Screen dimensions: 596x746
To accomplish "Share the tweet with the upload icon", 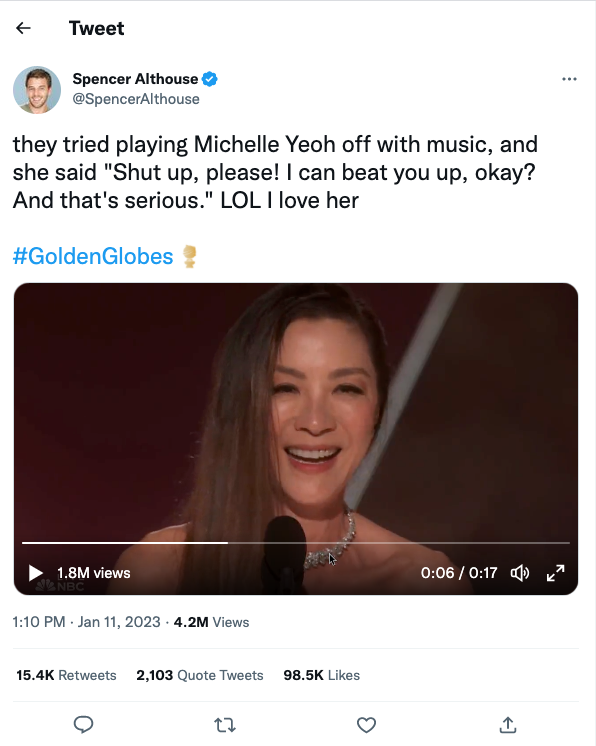I will 508,725.
